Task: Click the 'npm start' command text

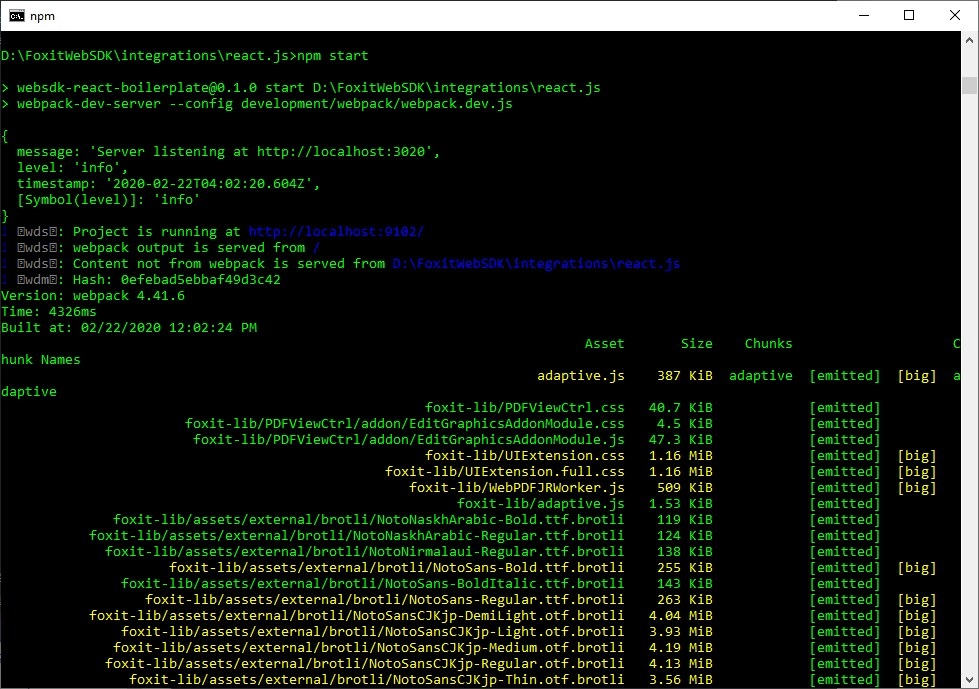Action: click(332, 56)
